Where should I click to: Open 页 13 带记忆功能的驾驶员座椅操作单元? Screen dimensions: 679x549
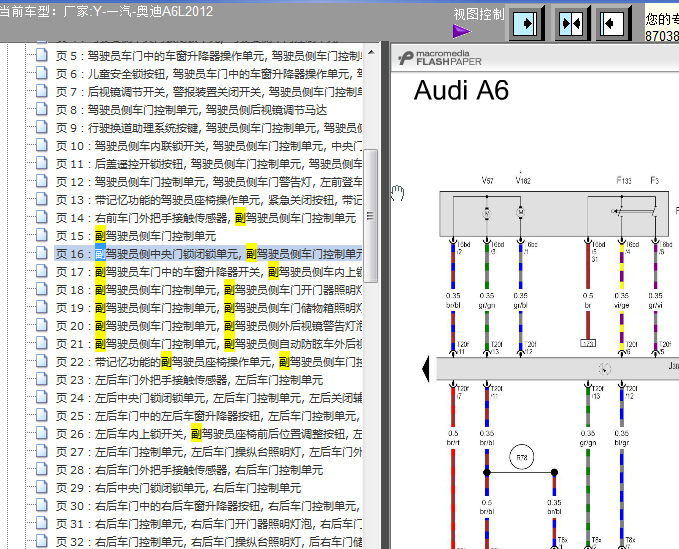(x=209, y=200)
